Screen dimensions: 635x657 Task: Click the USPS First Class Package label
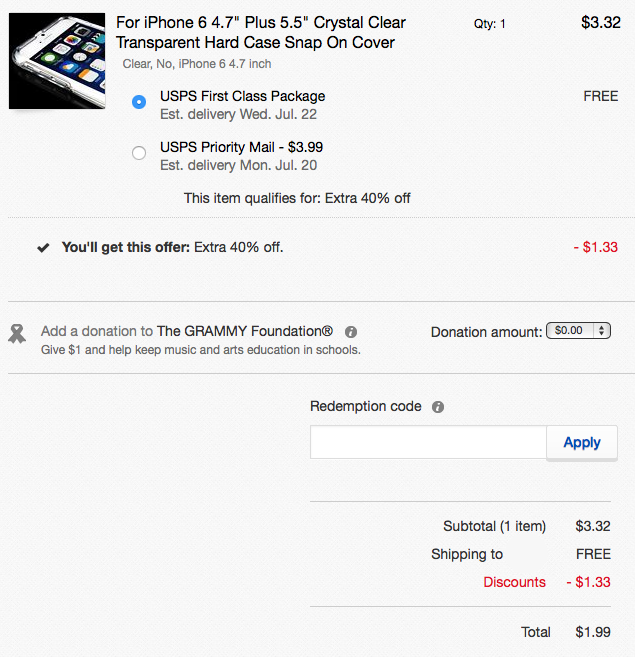[x=243, y=96]
